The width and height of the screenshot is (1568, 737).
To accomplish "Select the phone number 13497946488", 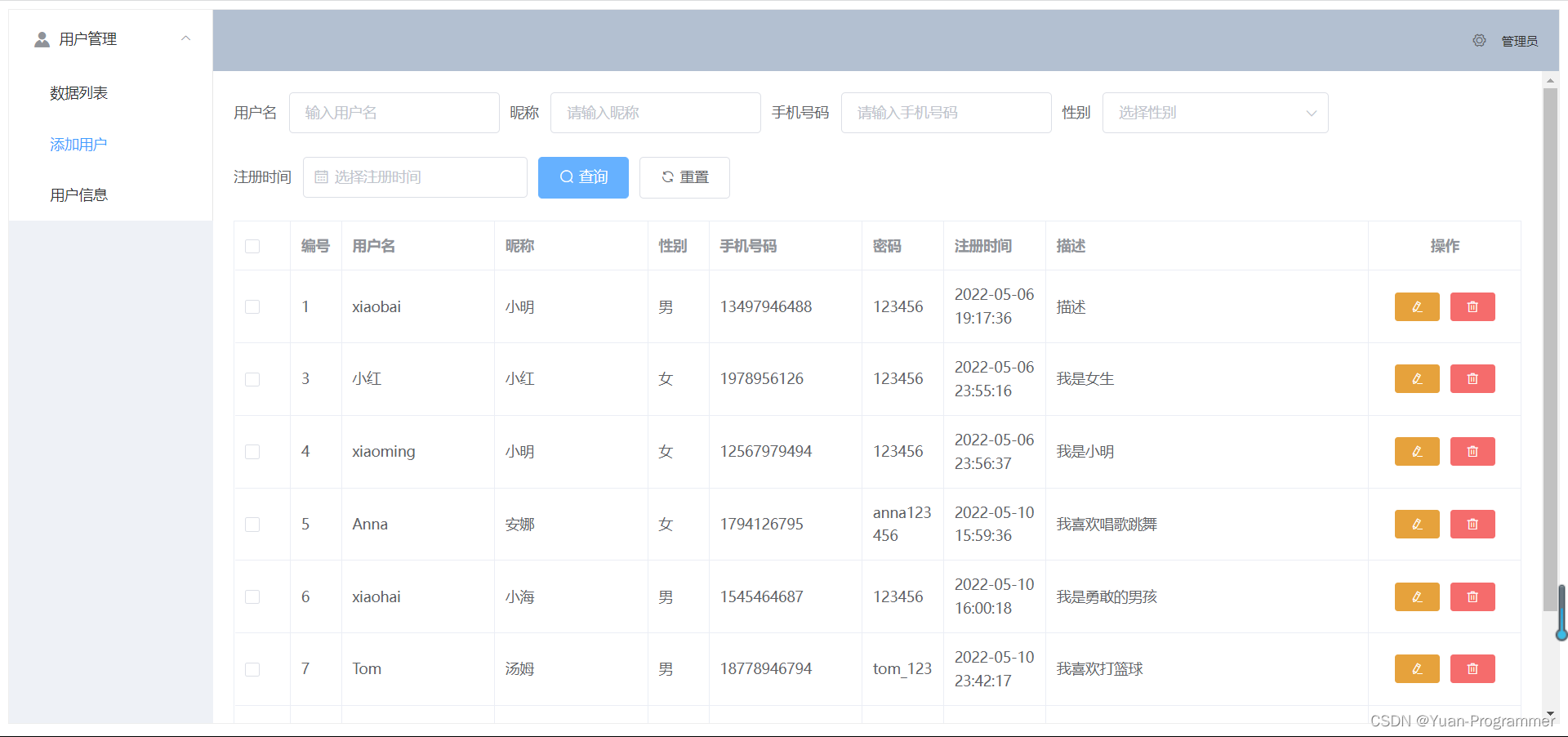I will [x=766, y=306].
